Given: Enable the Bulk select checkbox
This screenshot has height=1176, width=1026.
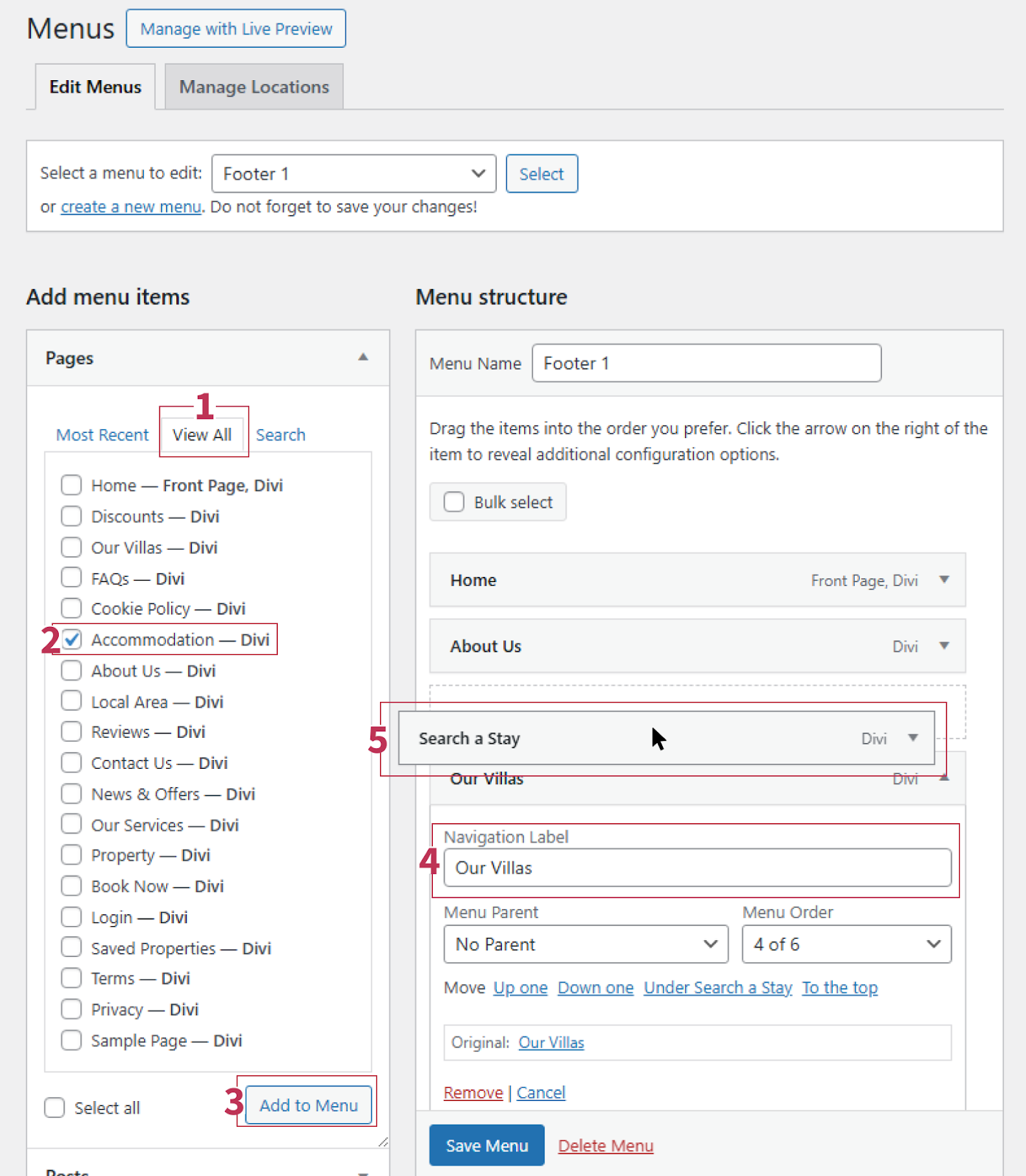Looking at the screenshot, I should [454, 502].
